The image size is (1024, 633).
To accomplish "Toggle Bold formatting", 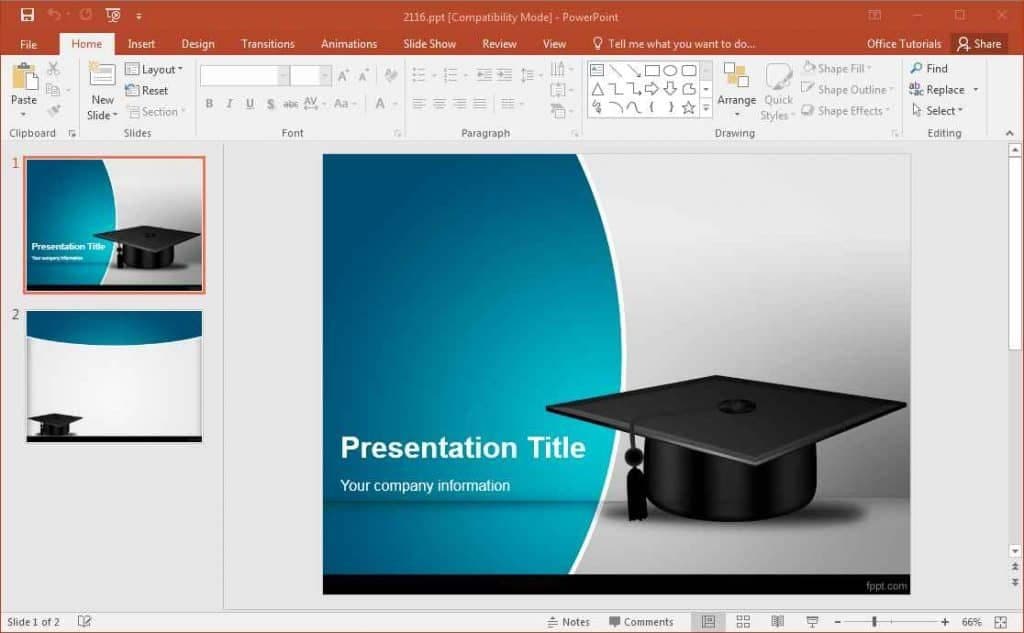I will pos(209,103).
